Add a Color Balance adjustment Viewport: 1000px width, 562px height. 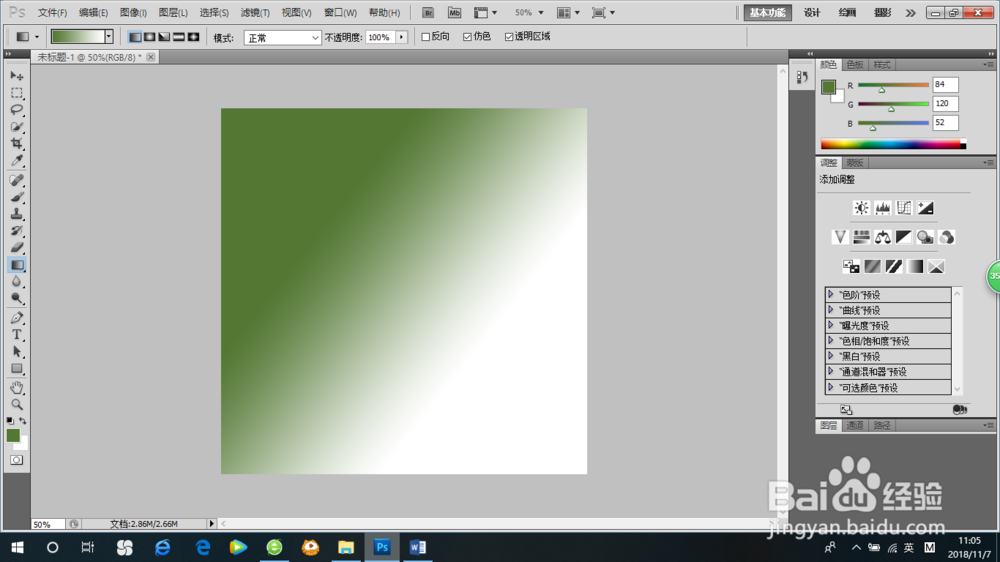click(x=883, y=237)
